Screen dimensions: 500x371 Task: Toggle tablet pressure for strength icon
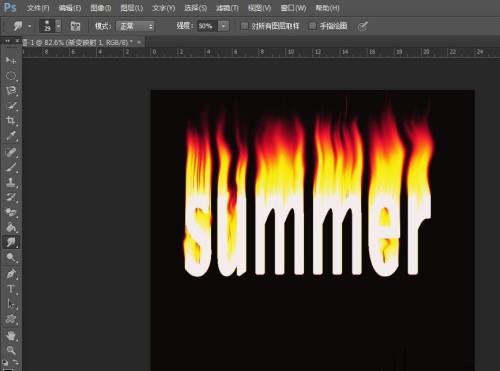click(x=362, y=26)
